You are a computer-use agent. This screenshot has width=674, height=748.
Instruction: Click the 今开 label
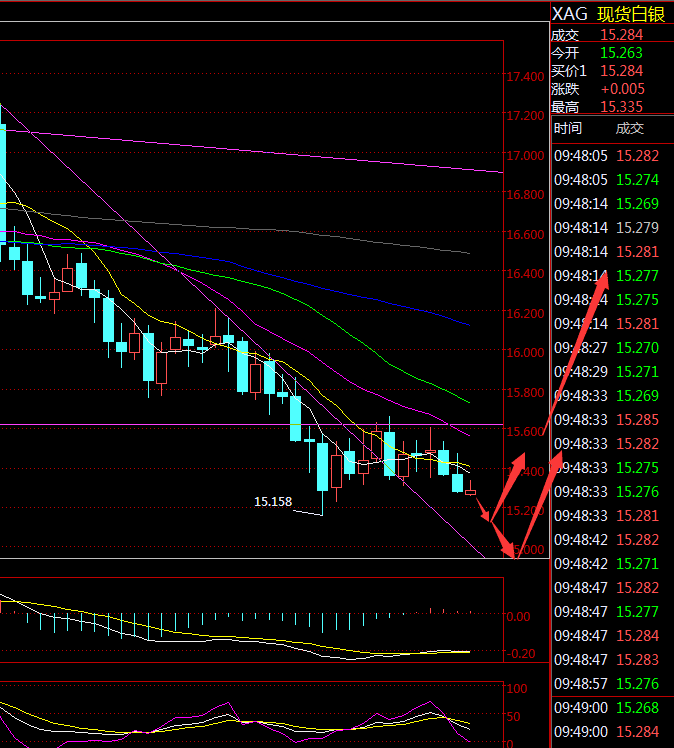click(x=565, y=53)
